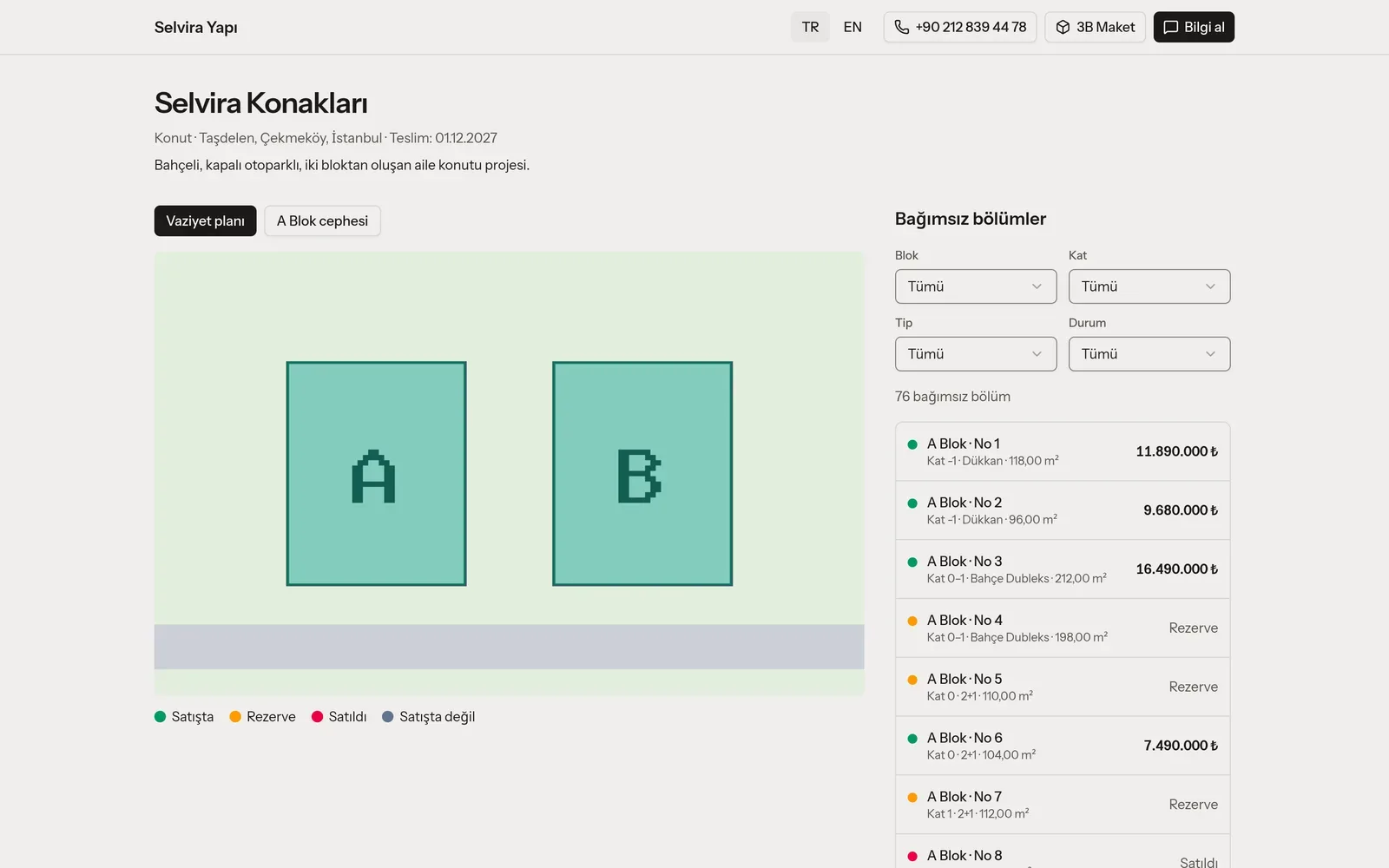Open the A Blok · No 5 listing
Viewport: 1389px width, 868px height.
1063,687
